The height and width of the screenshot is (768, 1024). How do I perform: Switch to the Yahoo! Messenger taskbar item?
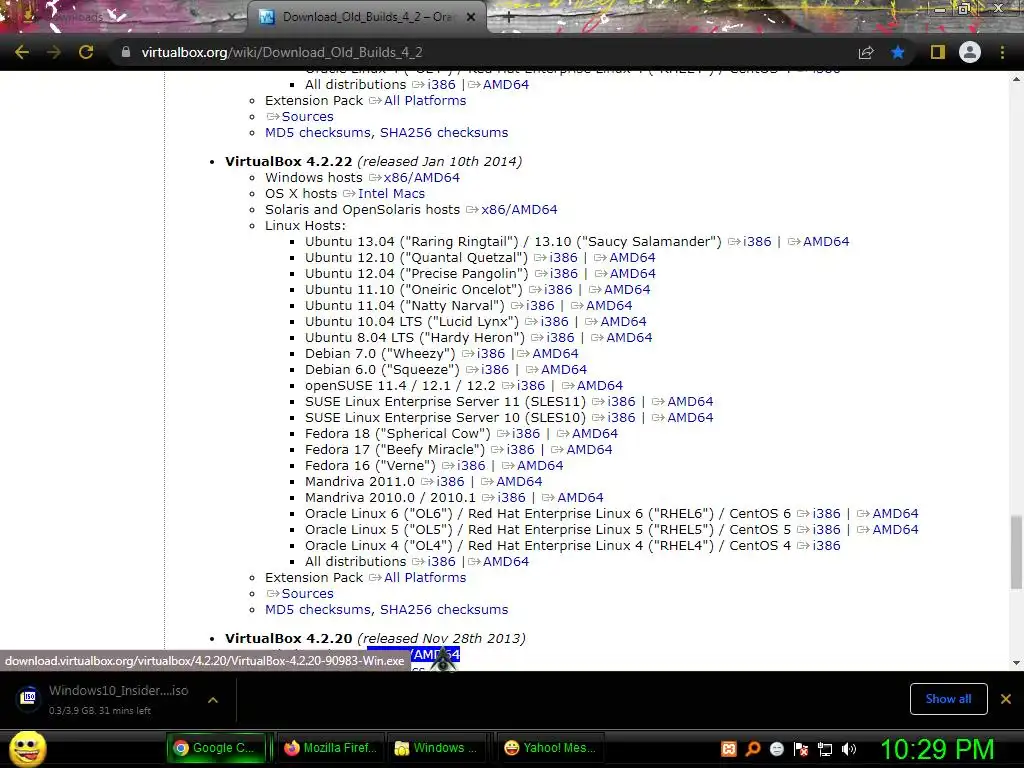550,748
